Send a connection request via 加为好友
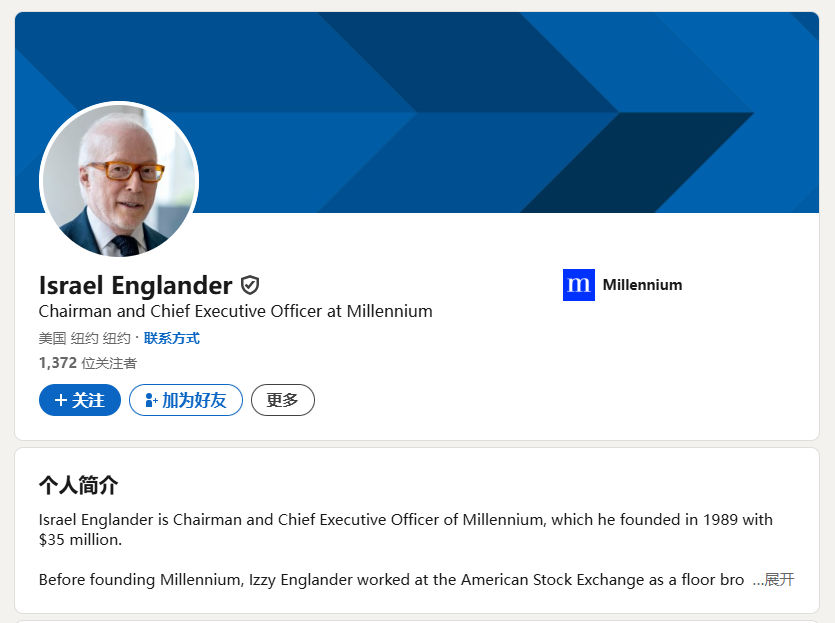Image resolution: width=835 pixels, height=623 pixels. tap(186, 400)
